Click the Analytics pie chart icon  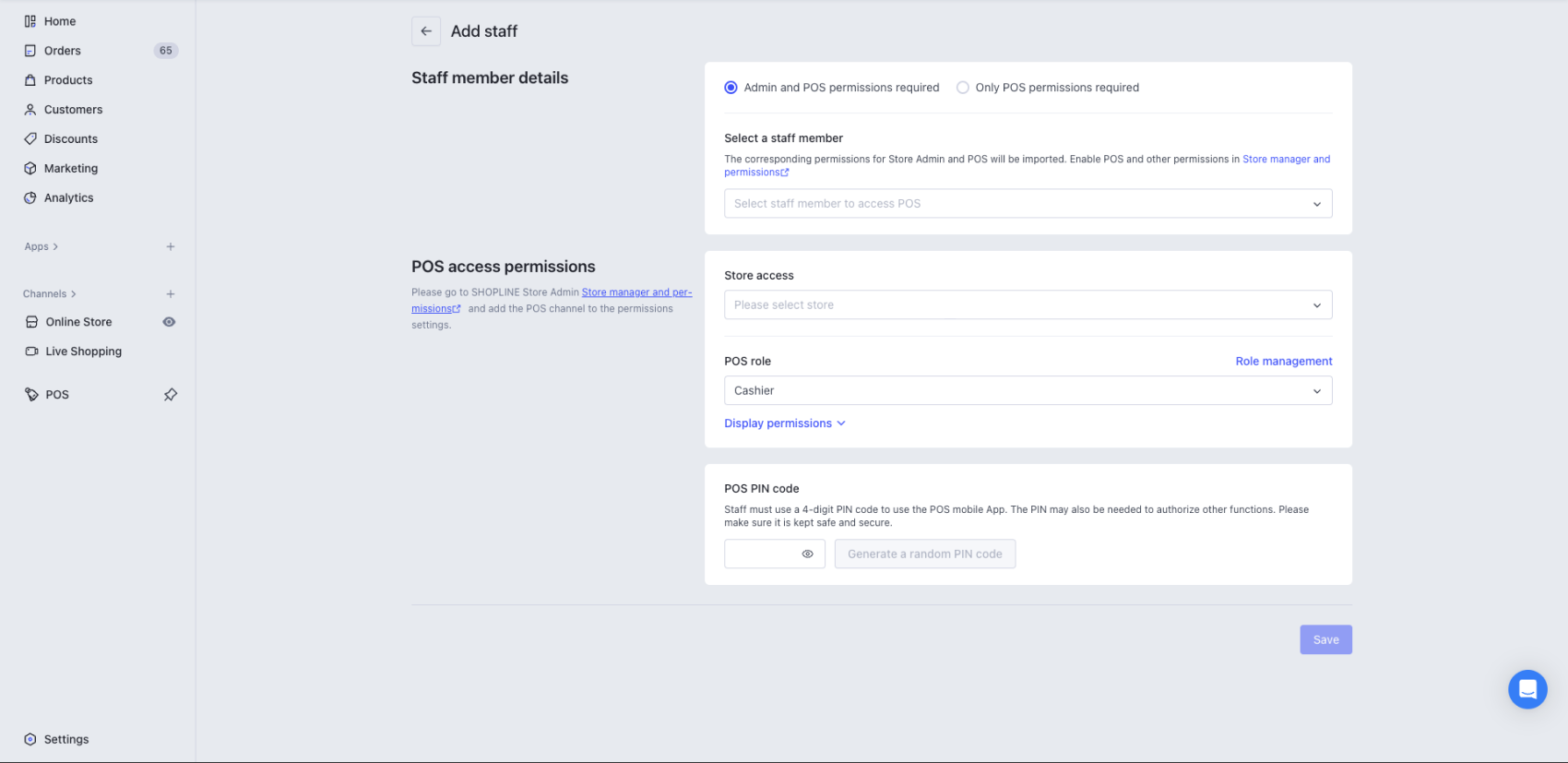(30, 198)
